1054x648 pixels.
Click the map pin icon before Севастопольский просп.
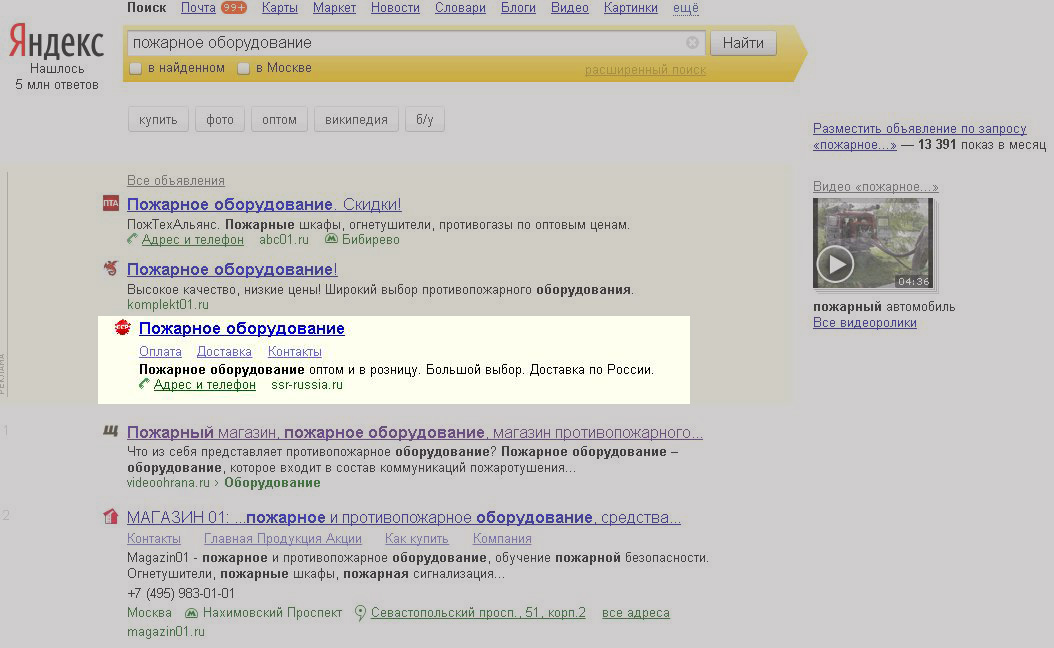[x=360, y=613]
